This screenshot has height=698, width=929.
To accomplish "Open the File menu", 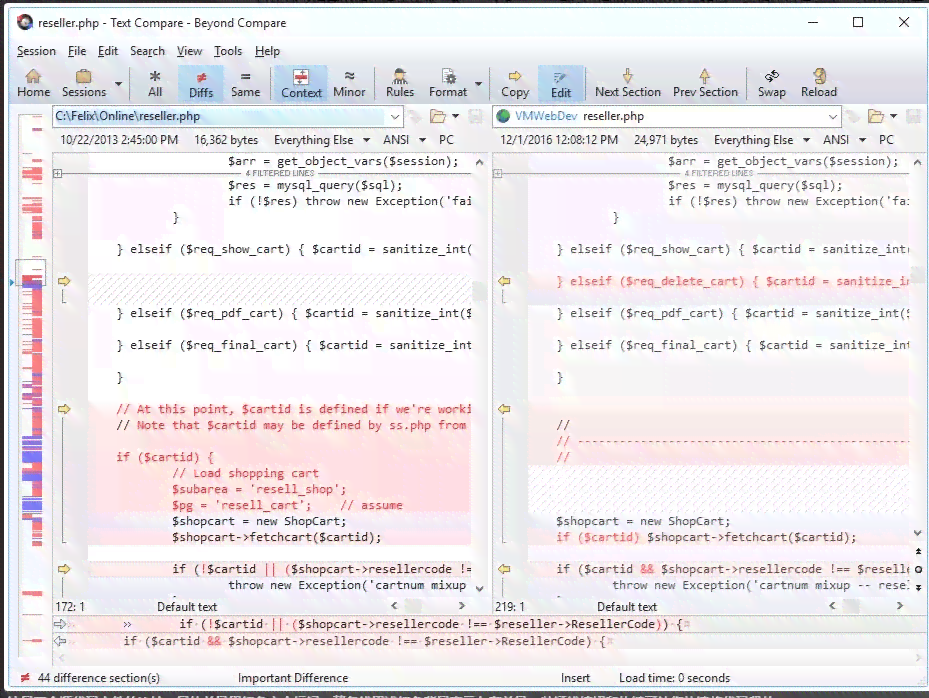I will (77, 51).
